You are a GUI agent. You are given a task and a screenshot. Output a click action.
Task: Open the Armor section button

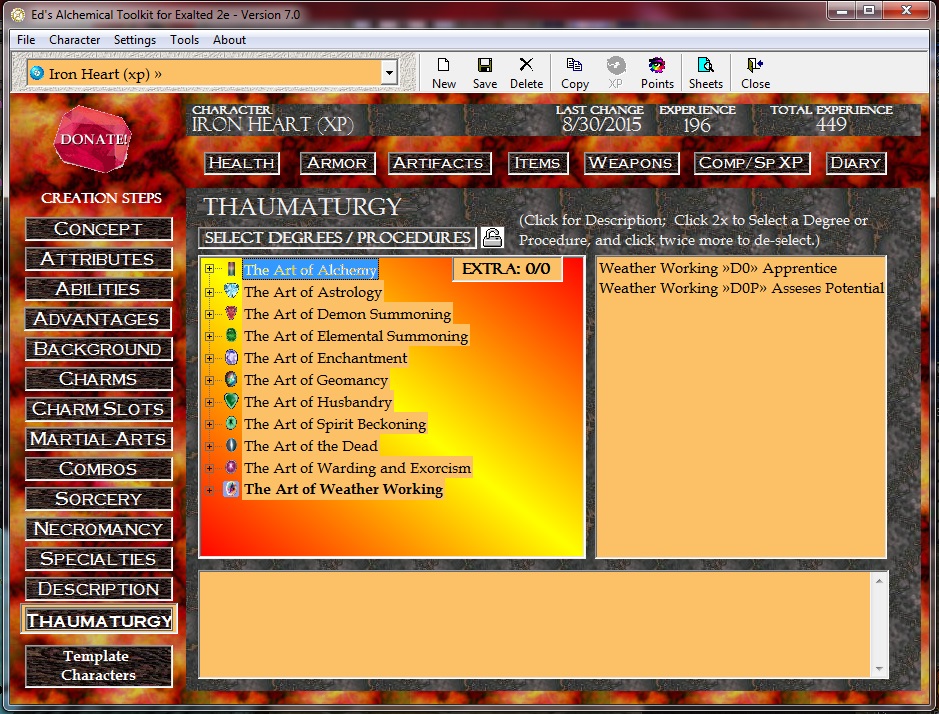pos(337,163)
